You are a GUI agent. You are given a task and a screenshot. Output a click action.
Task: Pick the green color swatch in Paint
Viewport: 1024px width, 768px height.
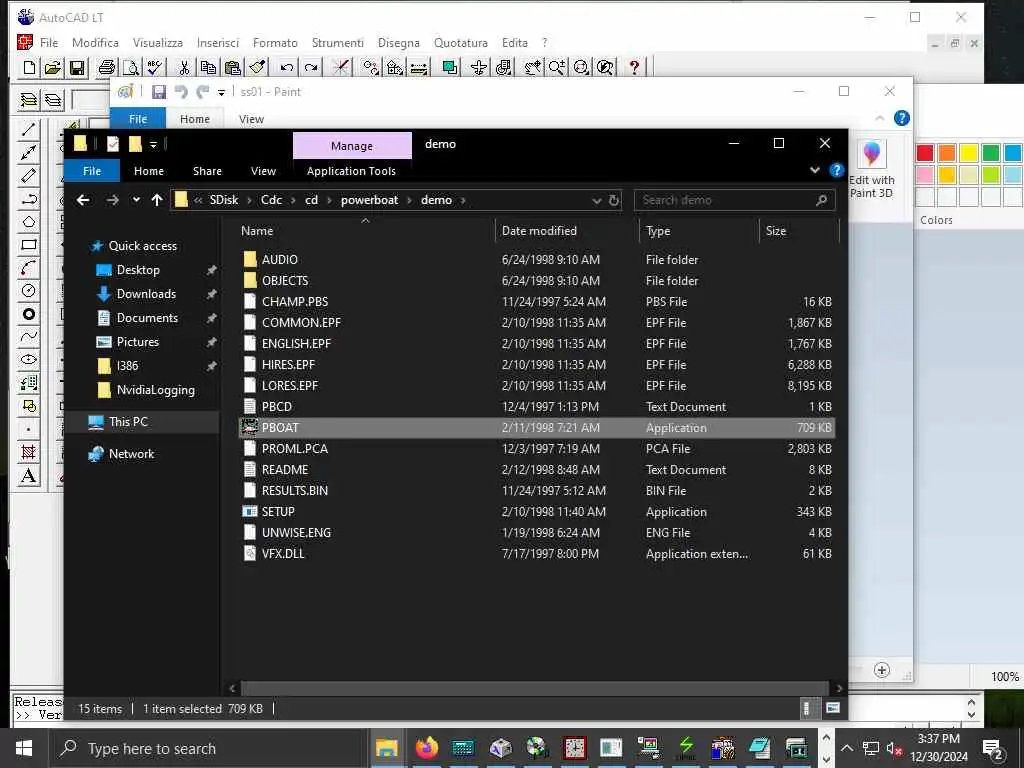[x=991, y=153]
